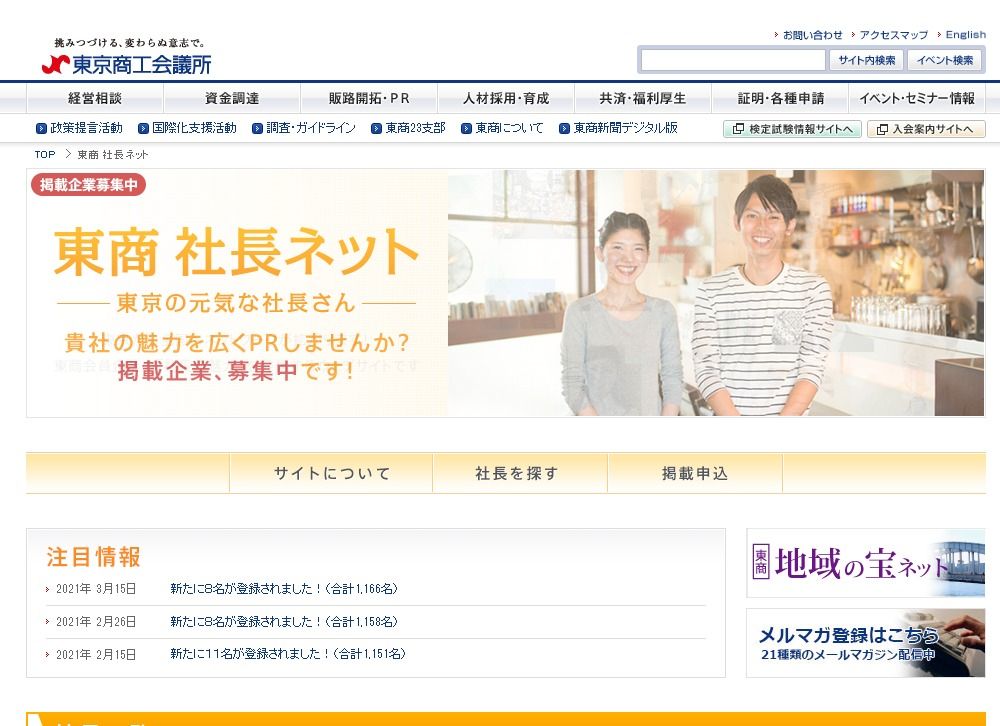
Task: Click the 掲載企業募集中 badge on banner
Action: pos(89,185)
